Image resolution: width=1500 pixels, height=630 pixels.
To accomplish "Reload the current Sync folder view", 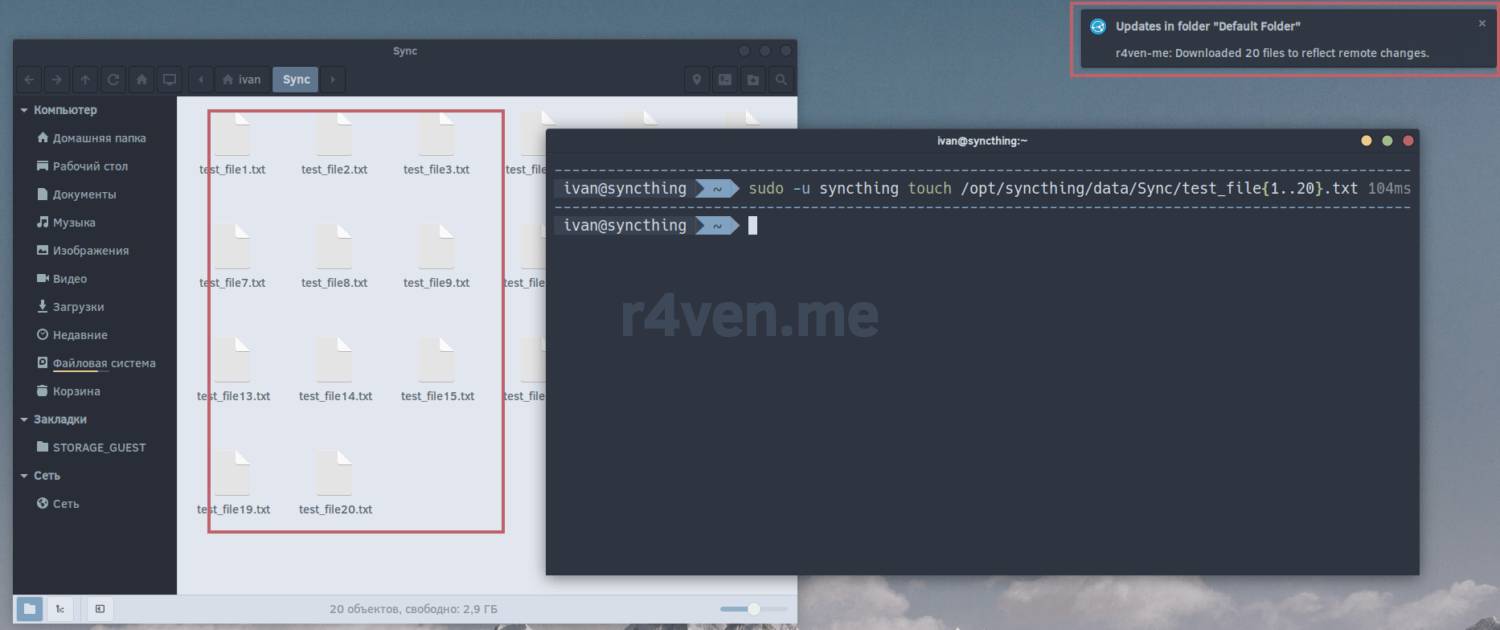I will click(113, 80).
